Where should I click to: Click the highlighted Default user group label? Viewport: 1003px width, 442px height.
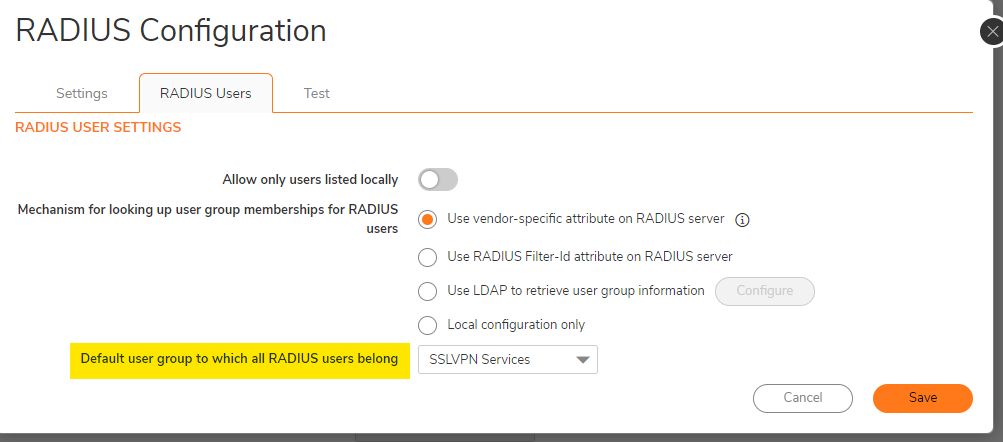click(239, 359)
